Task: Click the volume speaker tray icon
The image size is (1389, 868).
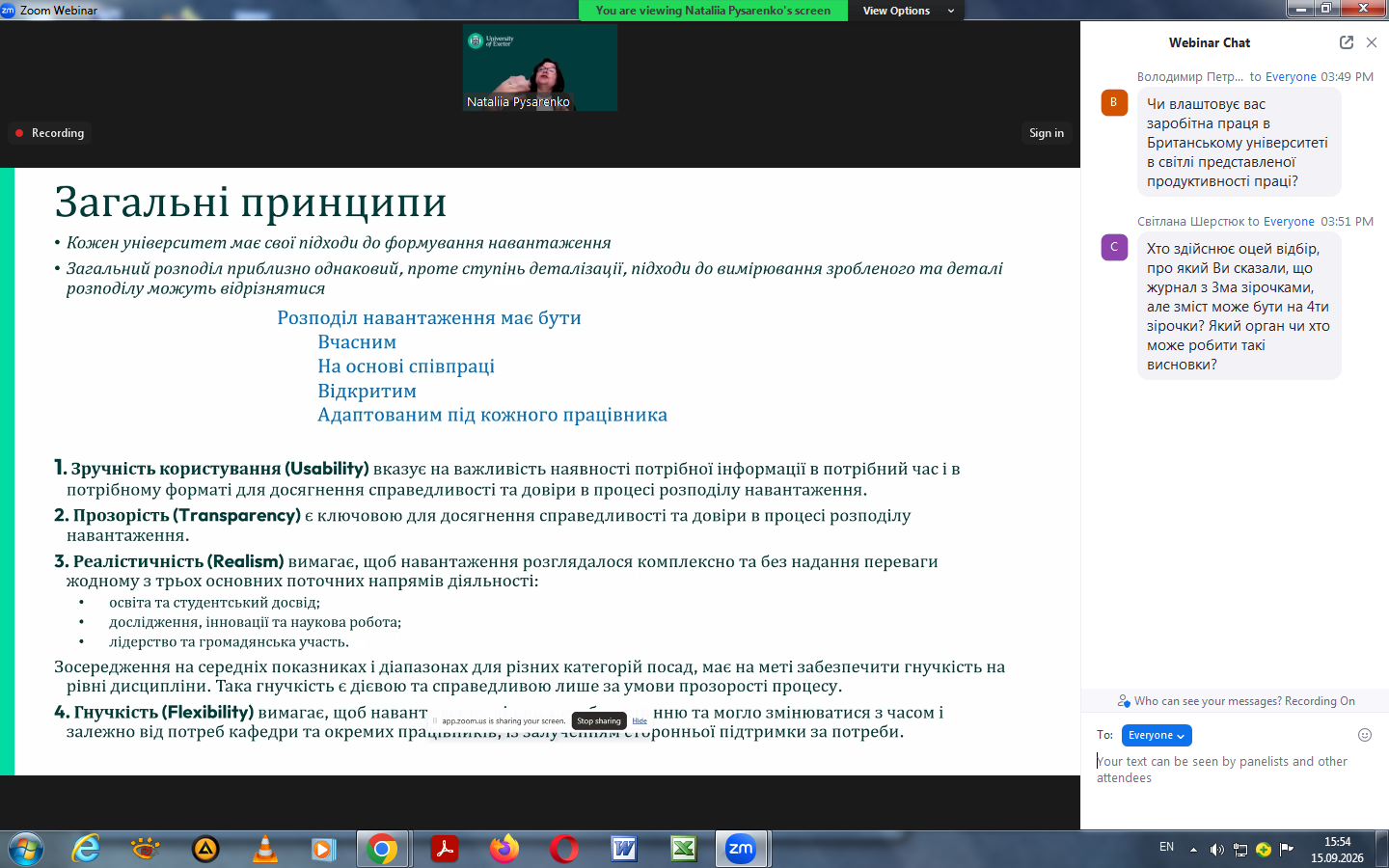Action: pyautogui.click(x=1216, y=850)
